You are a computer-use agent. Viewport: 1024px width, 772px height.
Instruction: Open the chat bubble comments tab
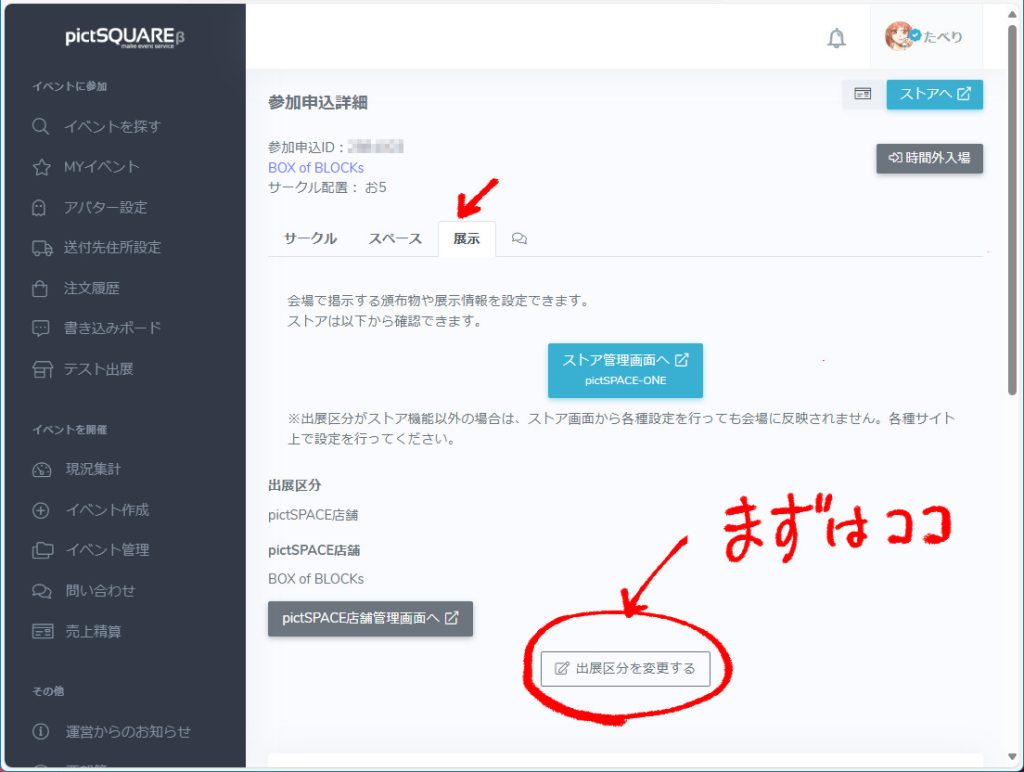coord(519,239)
